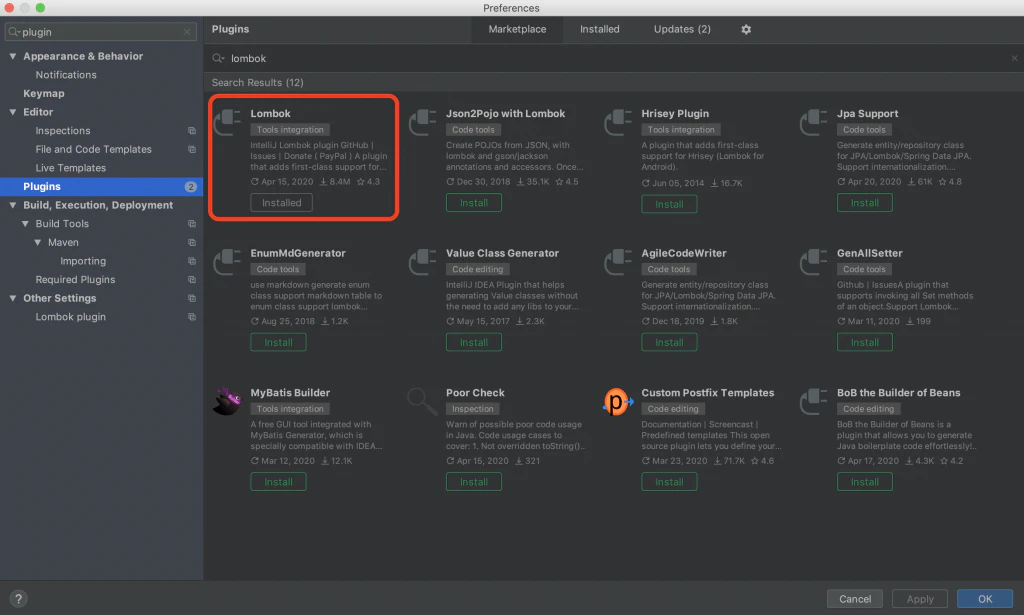Click the OK button
Image resolution: width=1024 pixels, height=615 pixels.
[985, 599]
